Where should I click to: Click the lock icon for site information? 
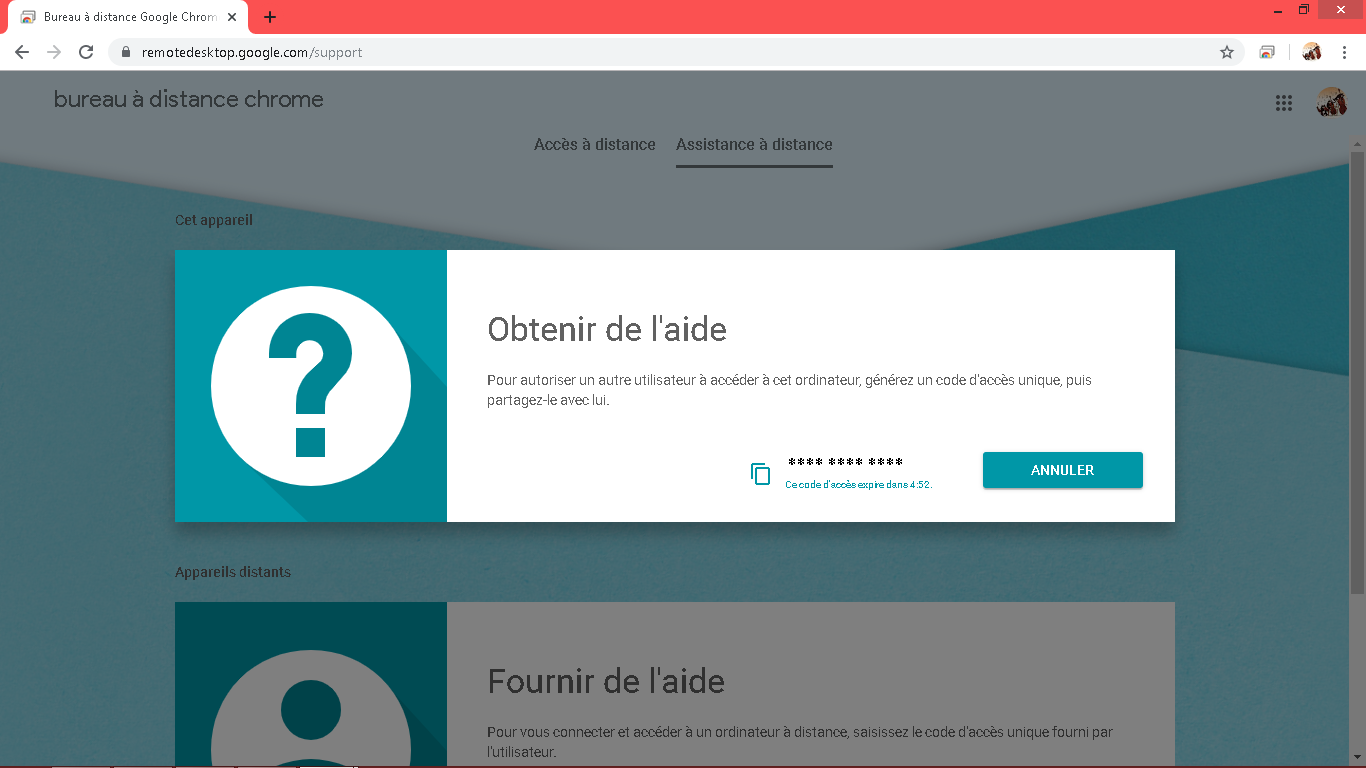pos(126,52)
